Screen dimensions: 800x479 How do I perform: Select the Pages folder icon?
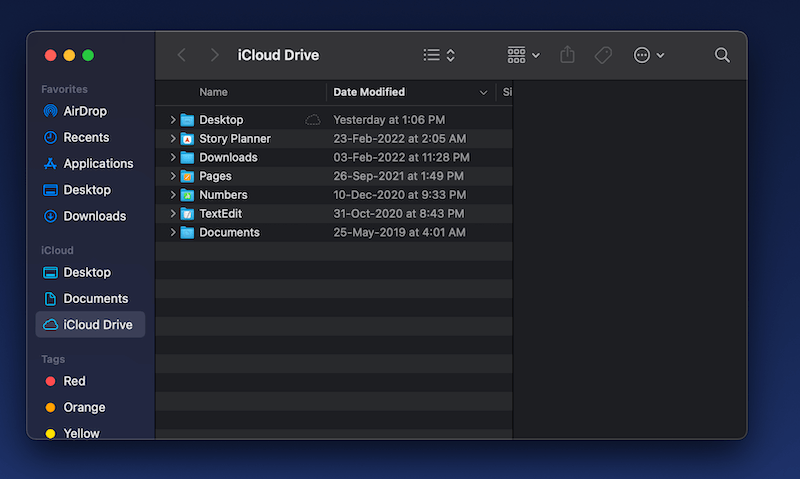[187, 176]
